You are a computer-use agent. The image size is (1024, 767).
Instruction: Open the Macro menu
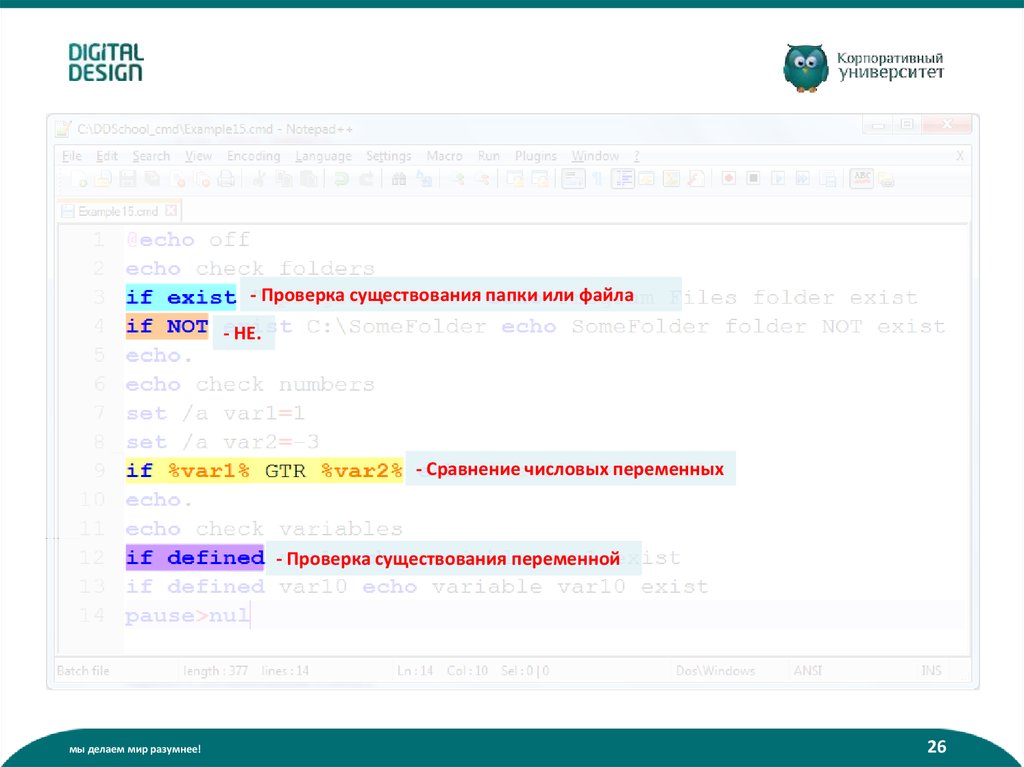coord(444,156)
